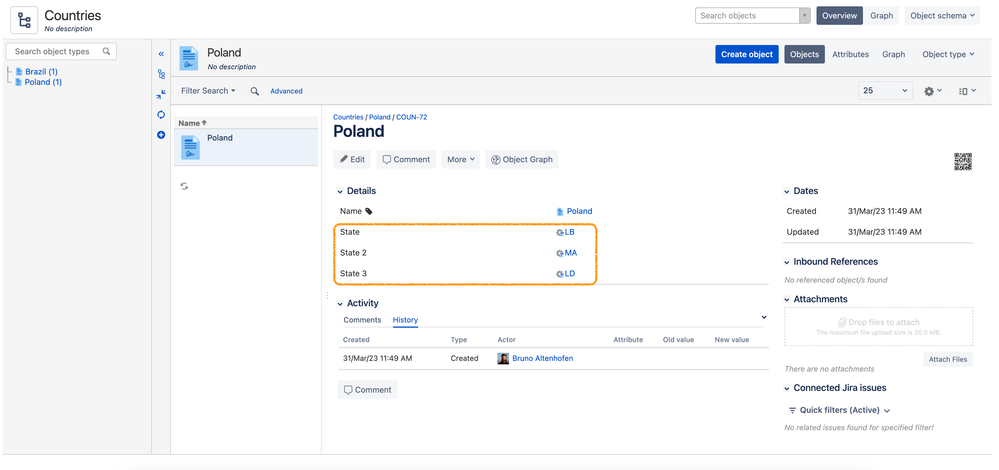999x470 pixels.
Task: Click the blue plus icon to add
Action: [161, 135]
